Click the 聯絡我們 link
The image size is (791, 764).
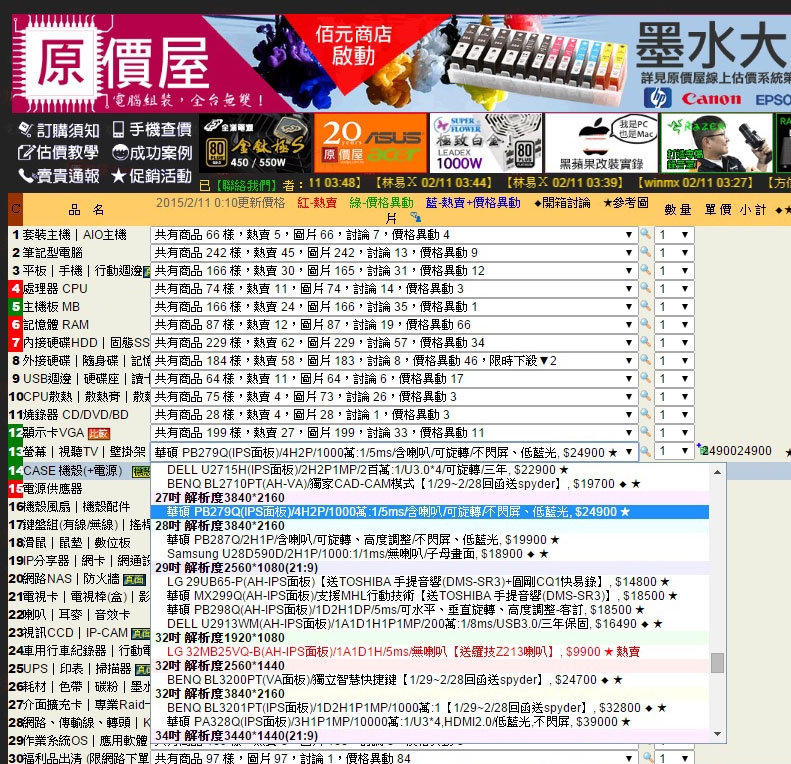[x=246, y=185]
